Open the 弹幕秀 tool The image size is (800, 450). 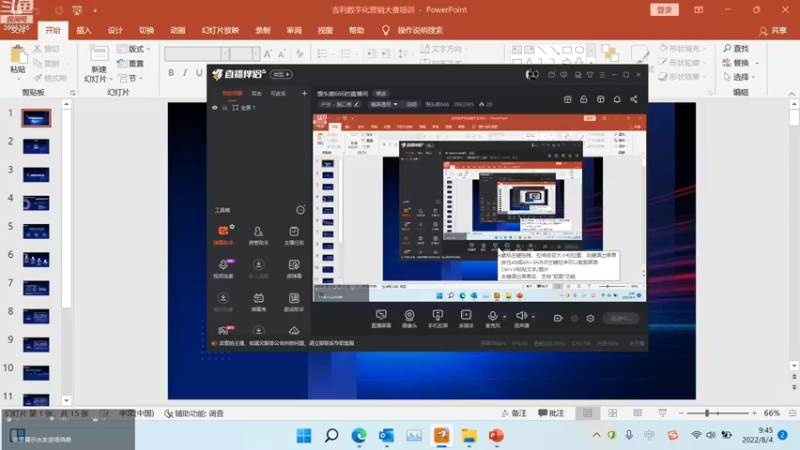(259, 302)
